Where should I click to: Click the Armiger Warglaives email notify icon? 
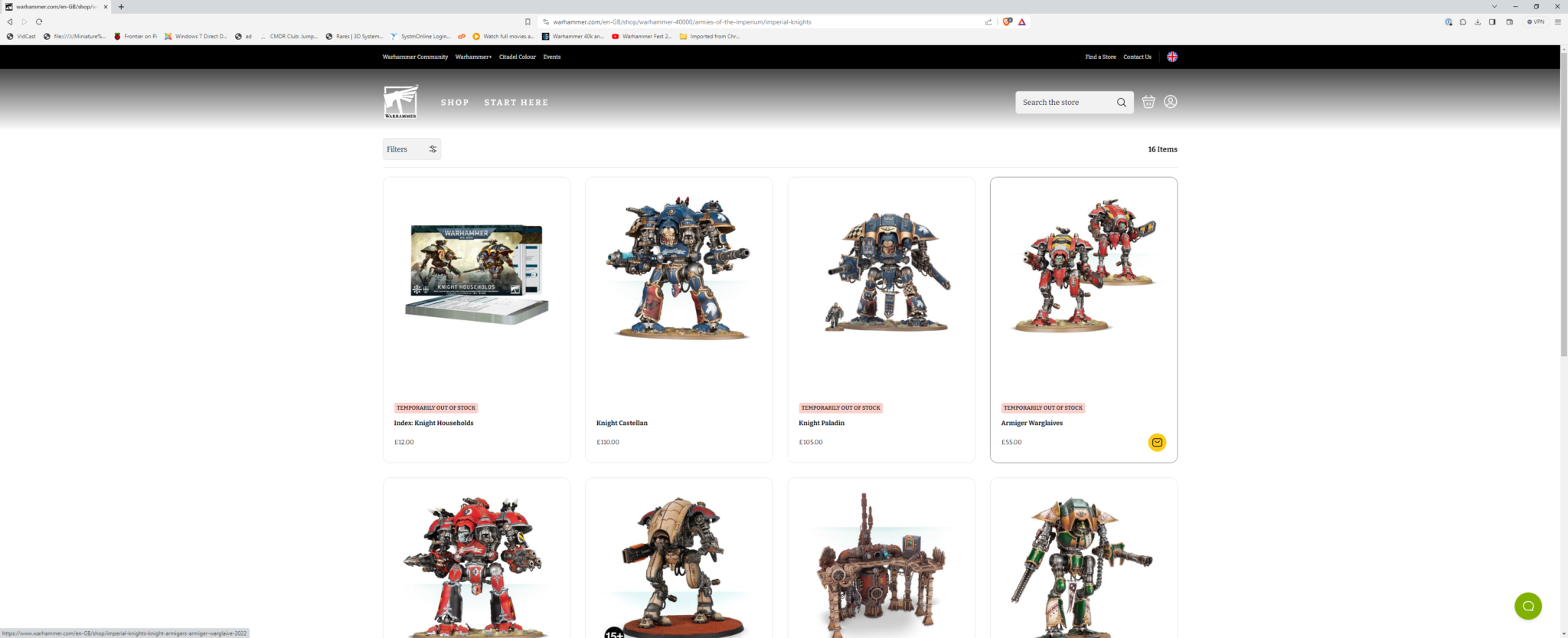click(1157, 442)
